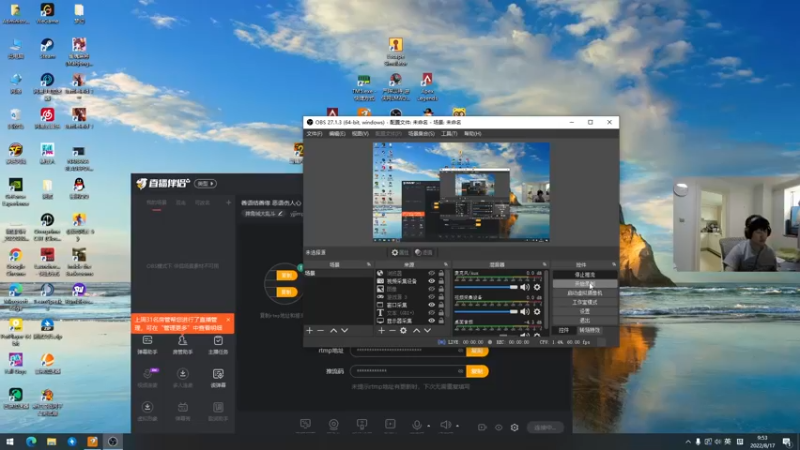800x450 pixels.
Task: Move the scene down with the down arrow in the Scenes panel
Action: click(344, 331)
